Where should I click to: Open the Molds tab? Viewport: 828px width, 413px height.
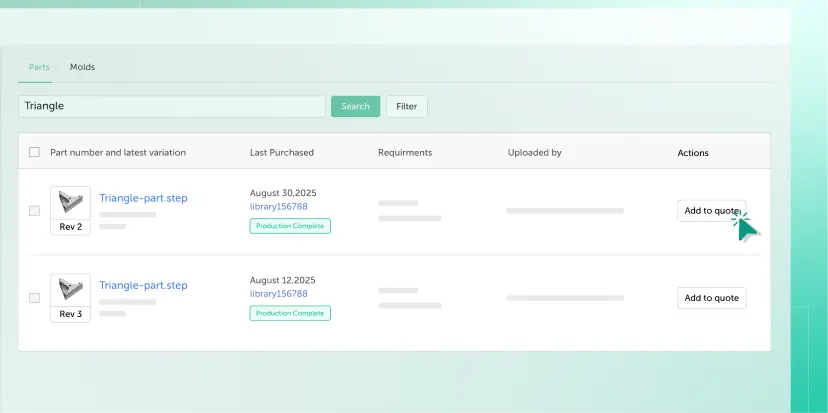tap(82, 67)
